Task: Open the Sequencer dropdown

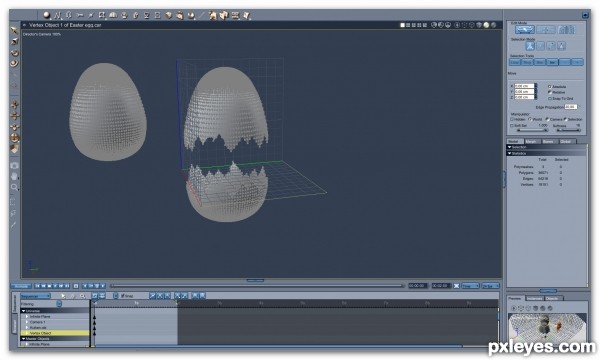Action: pyautogui.click(x=35, y=296)
